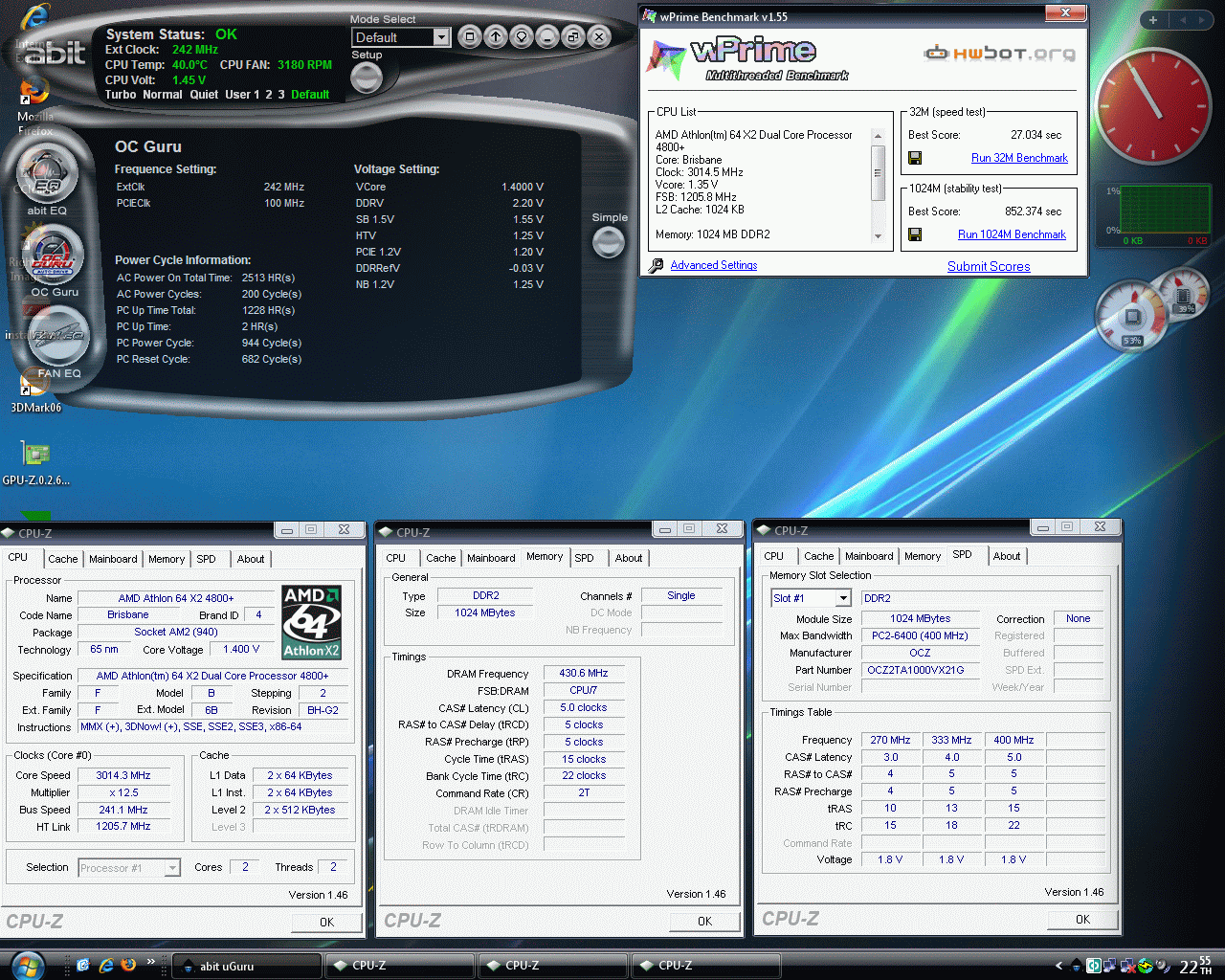
Task: Launch Internet Explorer from quick launch
Action: coord(106,966)
